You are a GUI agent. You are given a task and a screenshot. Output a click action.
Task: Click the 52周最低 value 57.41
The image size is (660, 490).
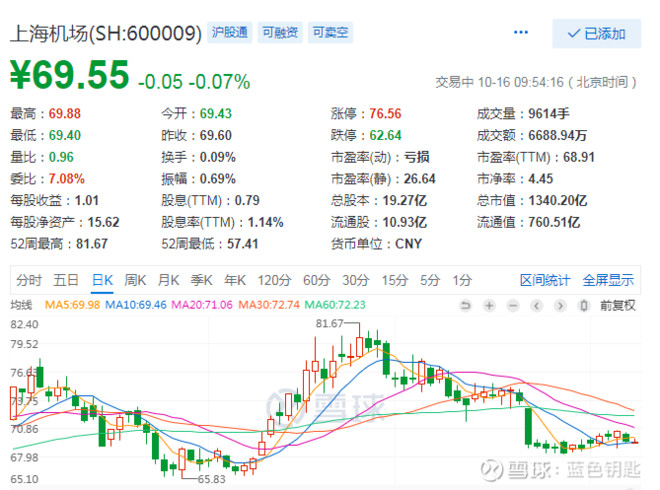[x=243, y=244]
